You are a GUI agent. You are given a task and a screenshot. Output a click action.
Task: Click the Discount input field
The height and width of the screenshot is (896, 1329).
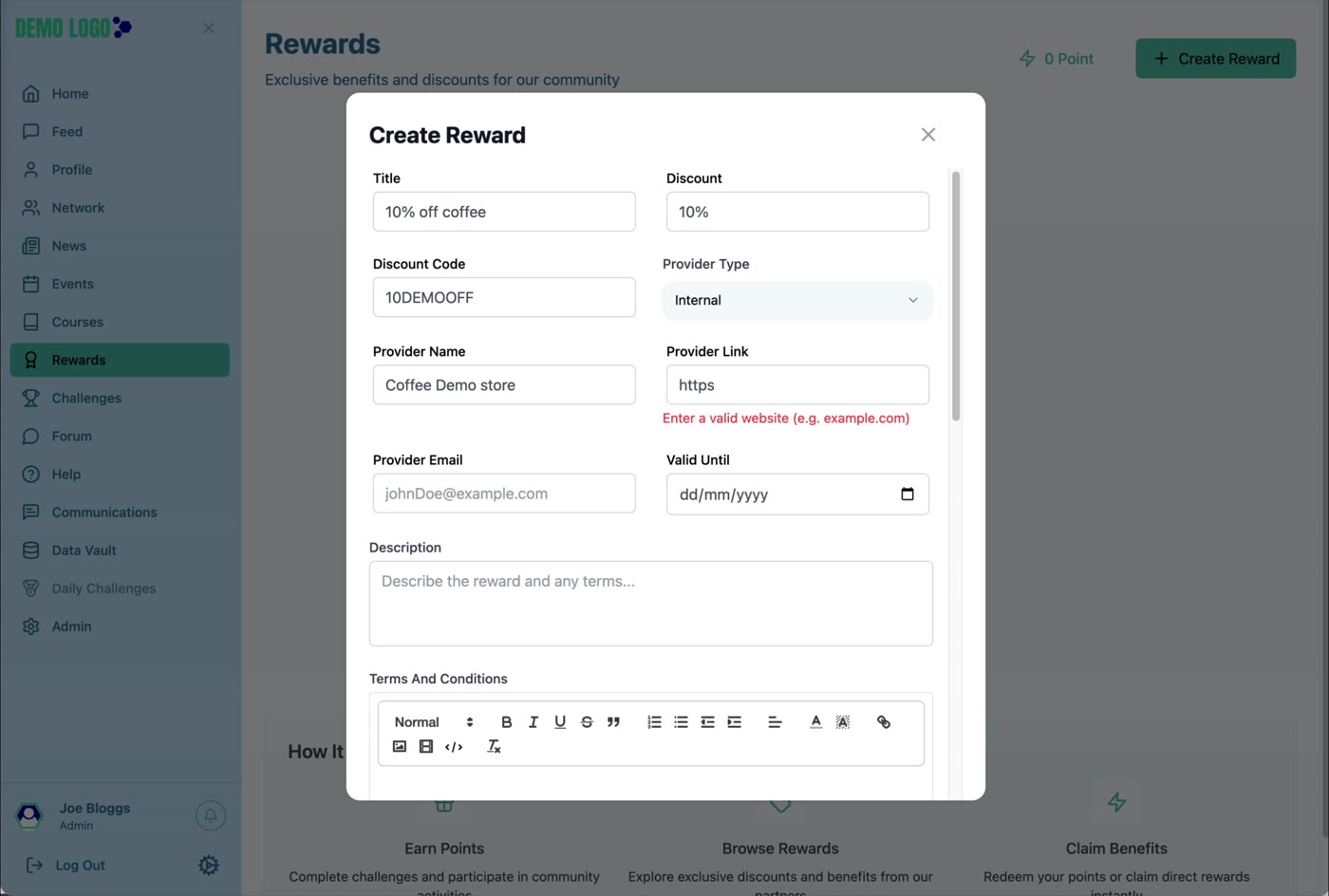pyautogui.click(x=797, y=212)
